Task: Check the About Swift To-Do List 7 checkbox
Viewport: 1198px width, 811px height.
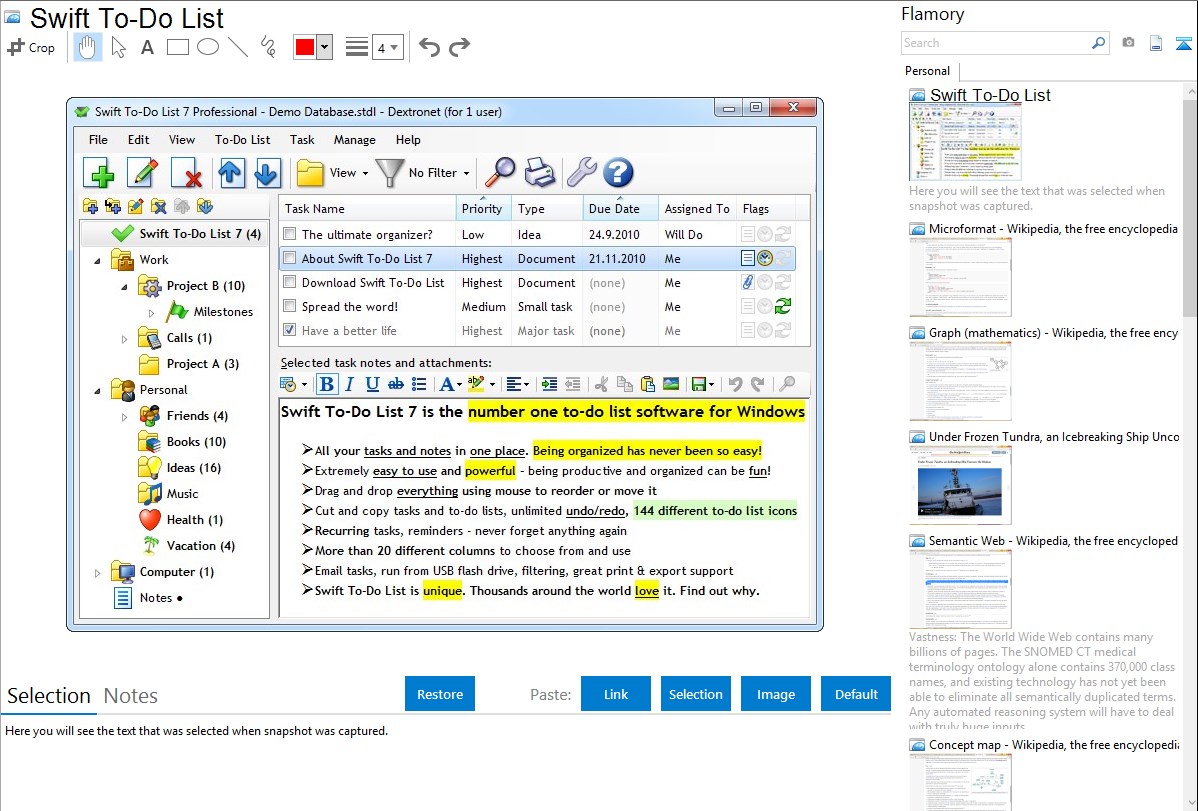Action: (290, 258)
